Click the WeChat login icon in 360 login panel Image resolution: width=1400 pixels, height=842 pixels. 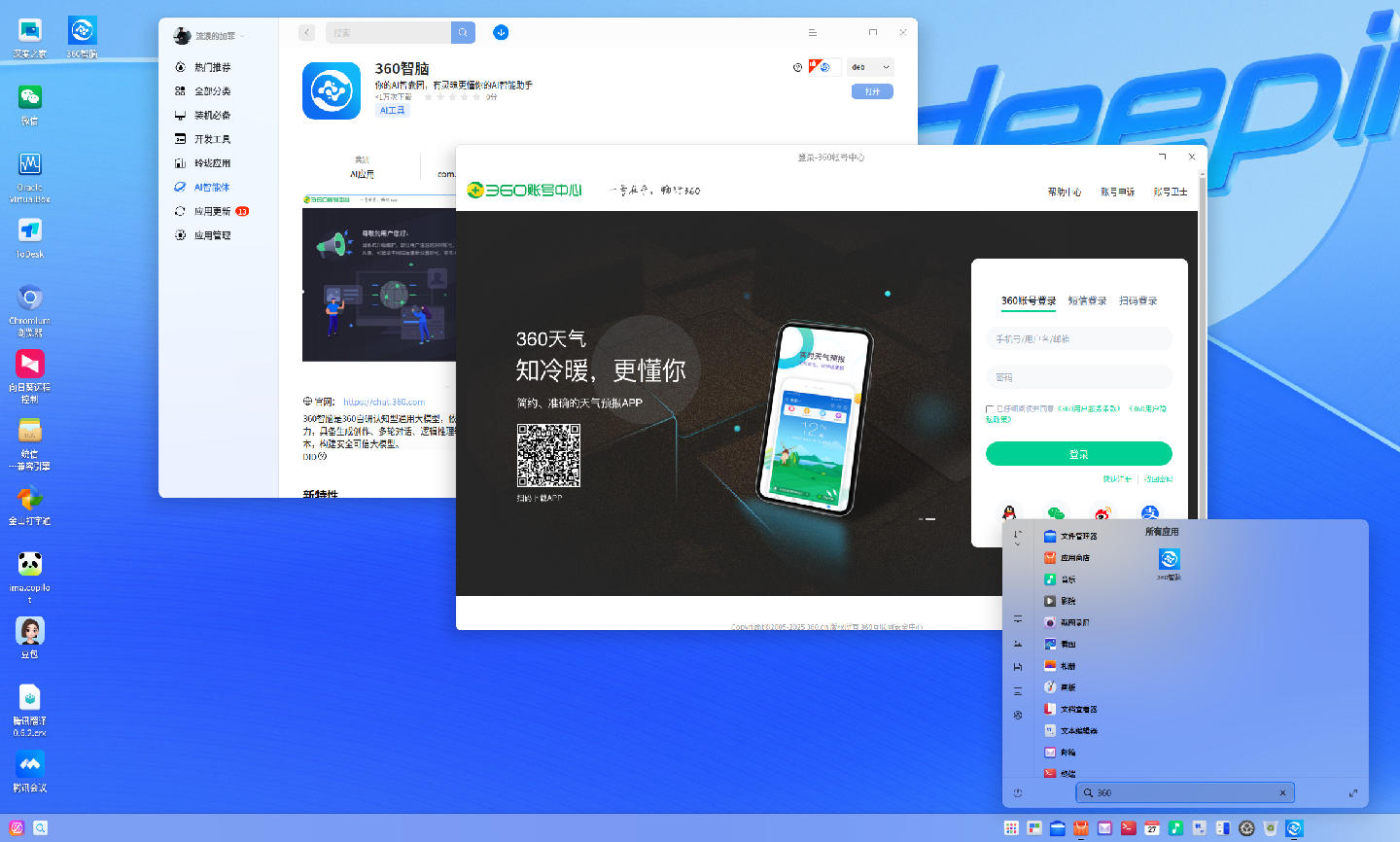1056,512
